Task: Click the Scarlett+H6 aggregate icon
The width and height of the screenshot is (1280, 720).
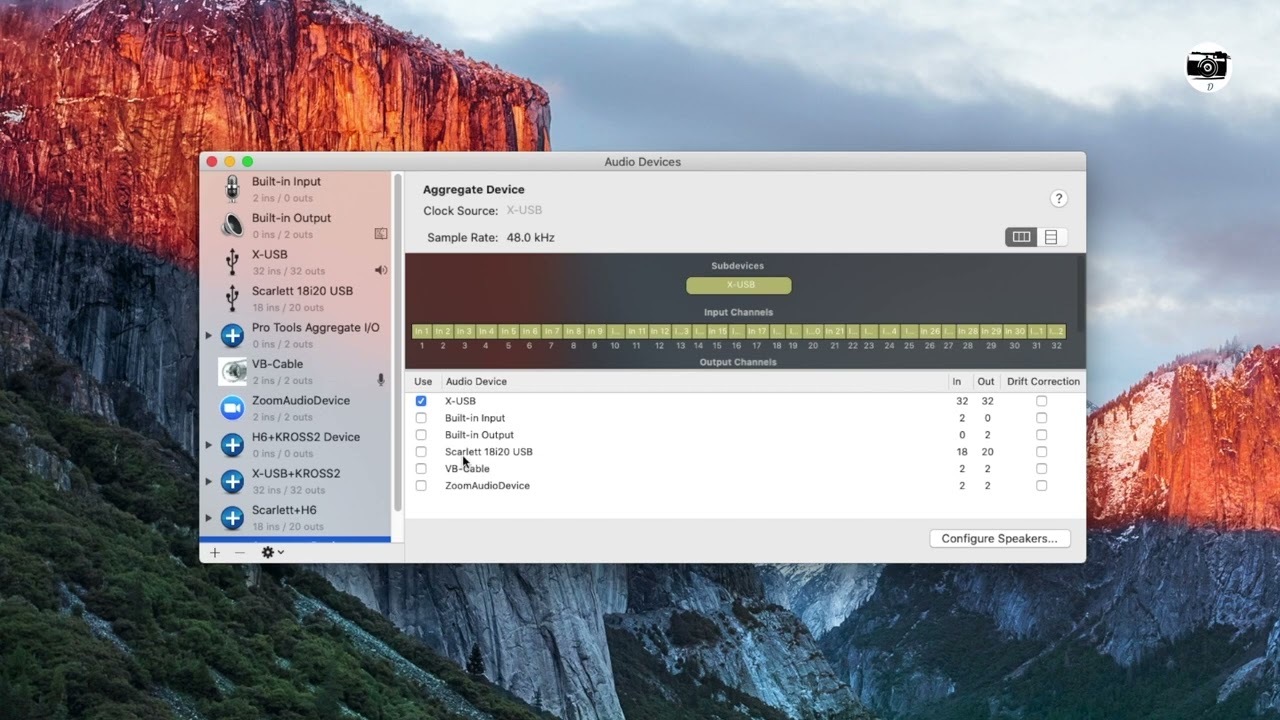Action: point(232,517)
